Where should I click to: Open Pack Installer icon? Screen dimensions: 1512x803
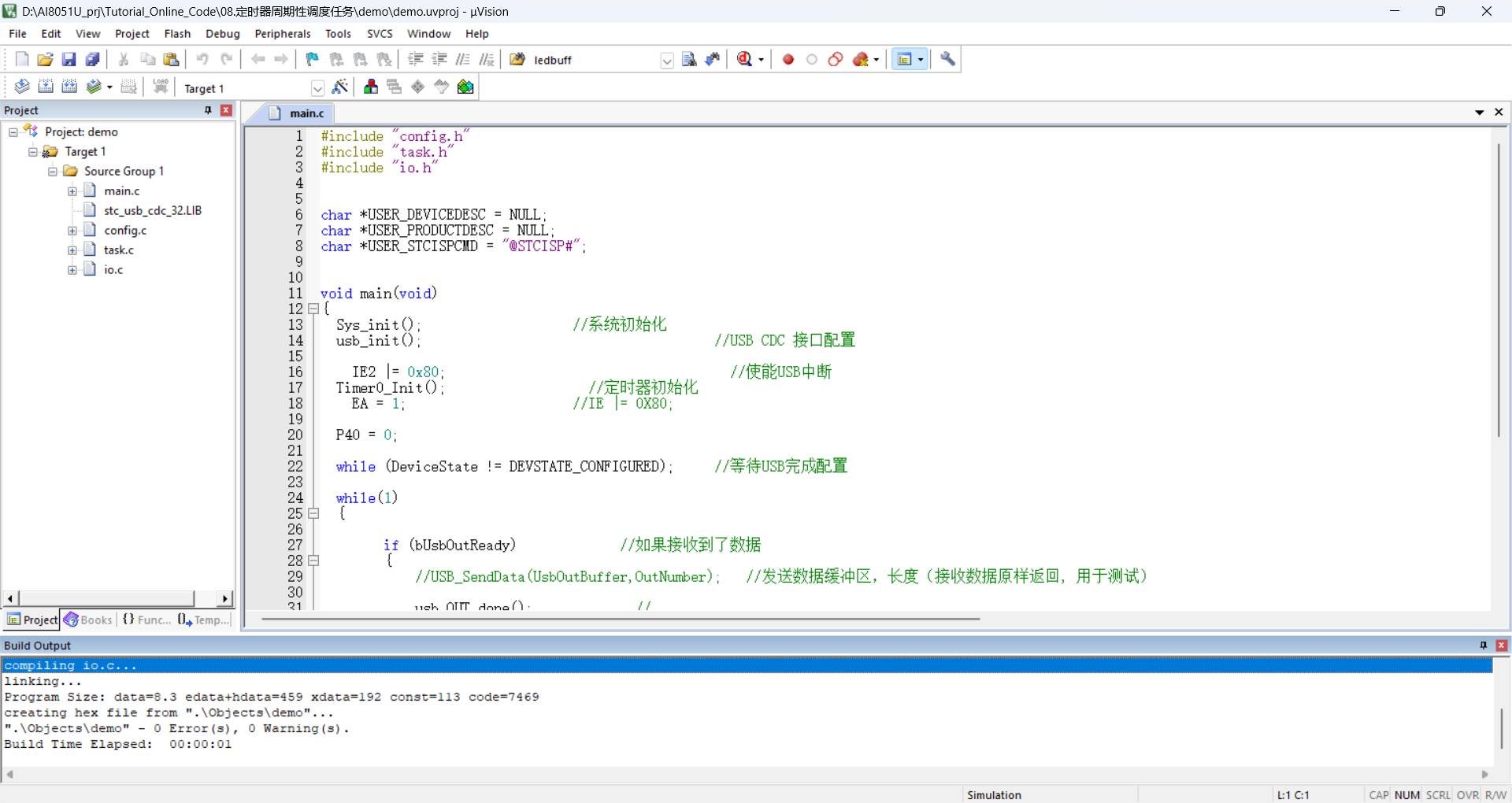[465, 87]
